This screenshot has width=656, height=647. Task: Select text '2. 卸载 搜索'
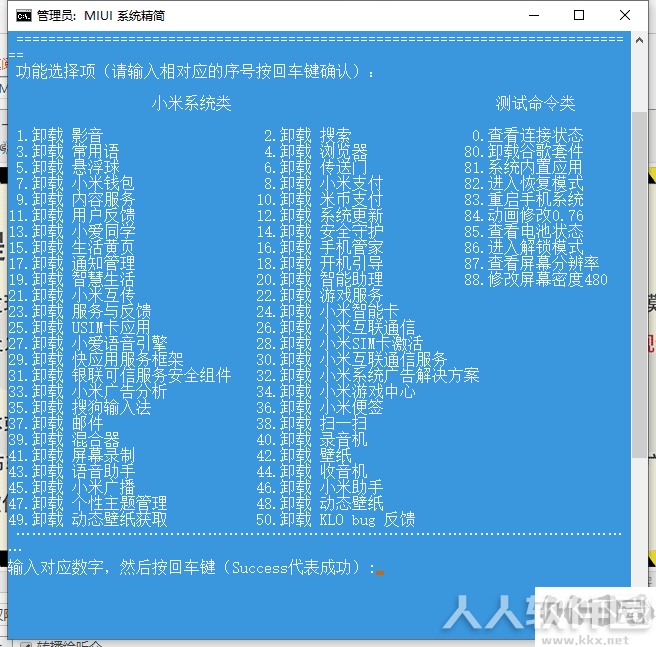[308, 136]
